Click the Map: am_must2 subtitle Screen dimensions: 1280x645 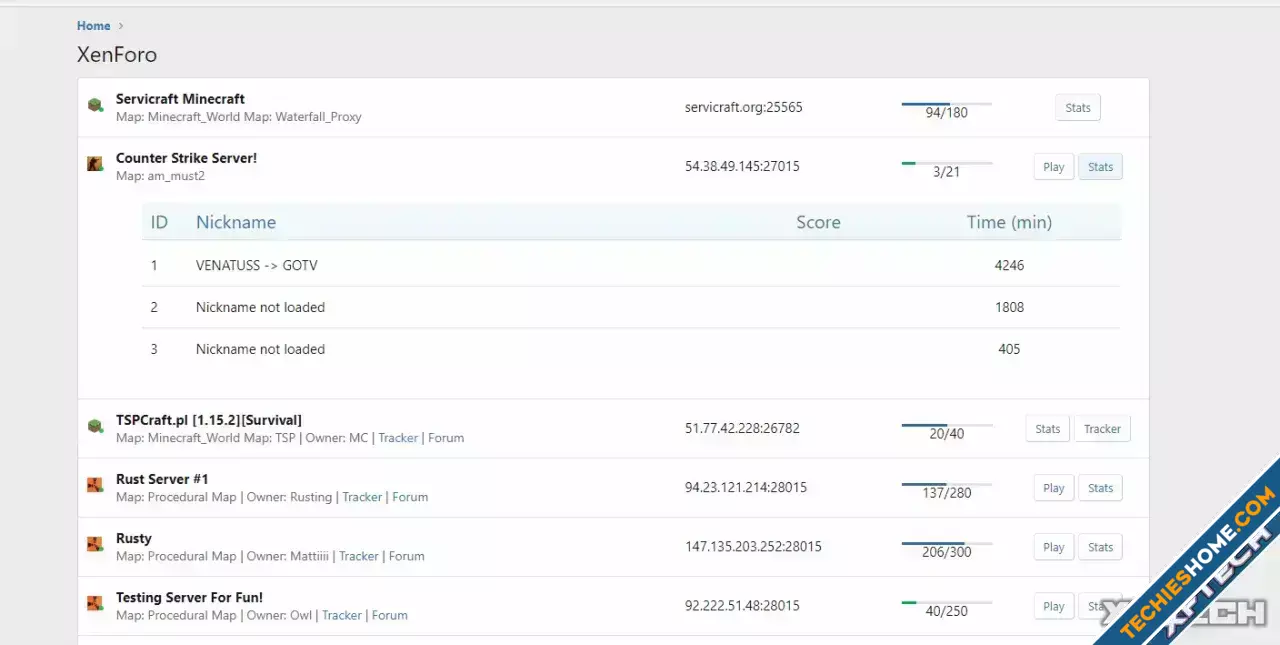160,176
